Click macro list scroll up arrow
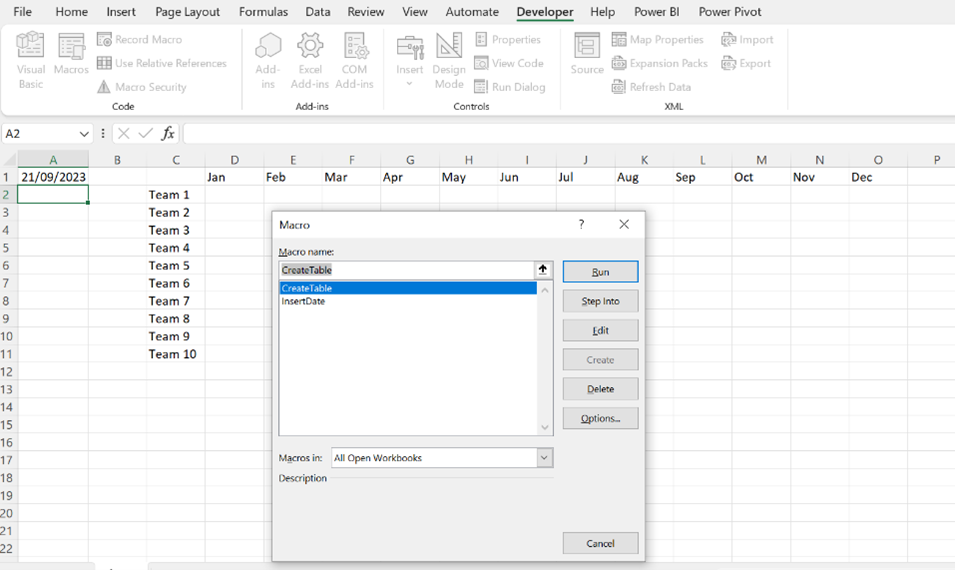Image resolution: width=955 pixels, height=570 pixels. (x=545, y=290)
